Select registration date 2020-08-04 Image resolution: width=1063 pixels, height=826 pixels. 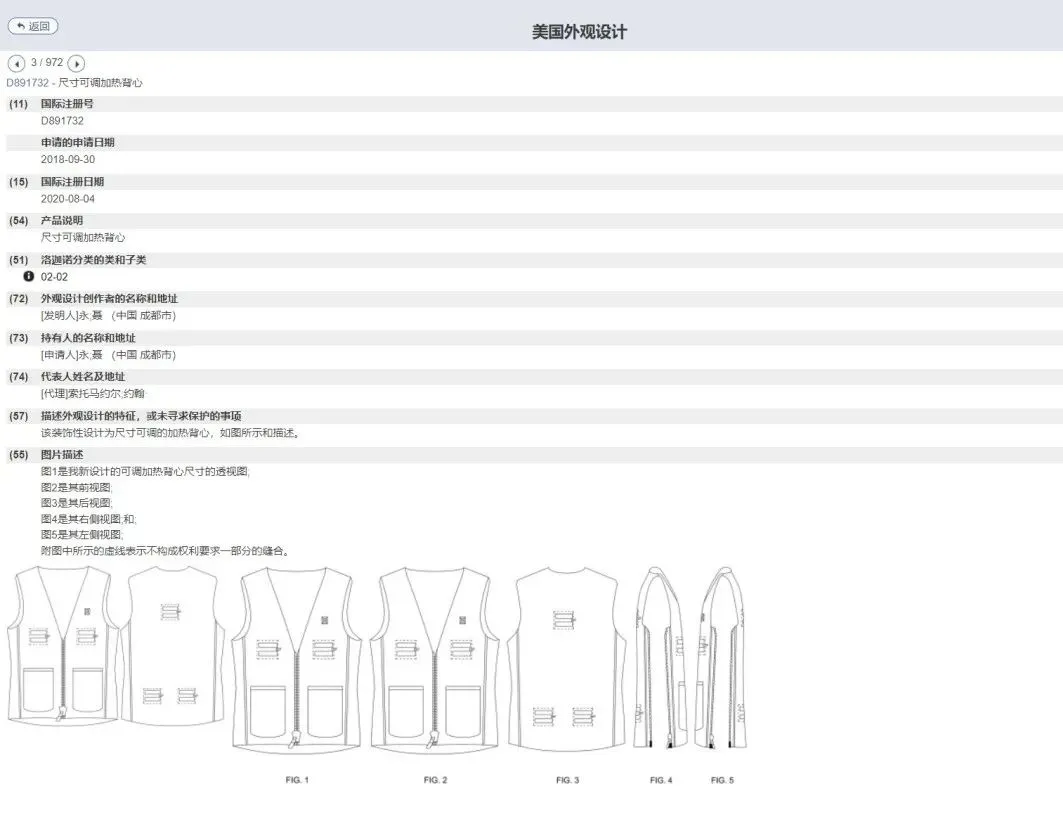coord(68,199)
